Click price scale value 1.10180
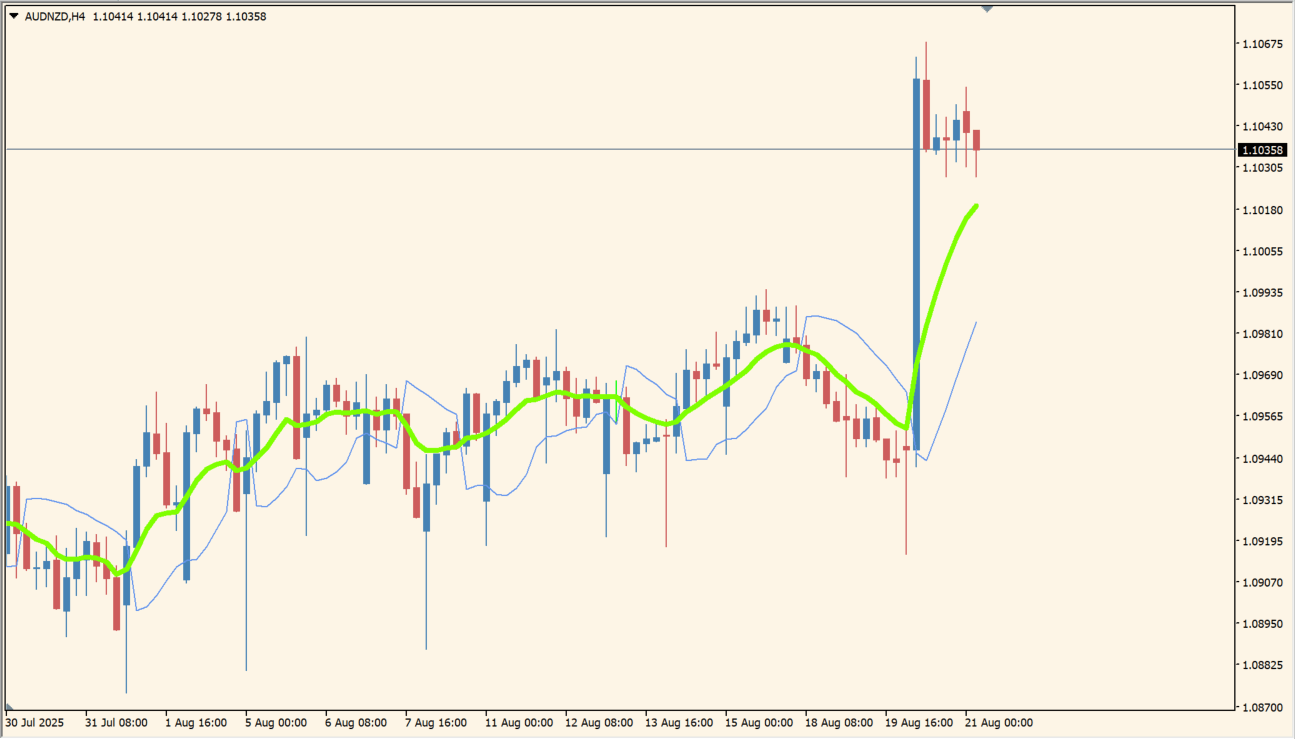The height and width of the screenshot is (739, 1295). coord(1262,210)
